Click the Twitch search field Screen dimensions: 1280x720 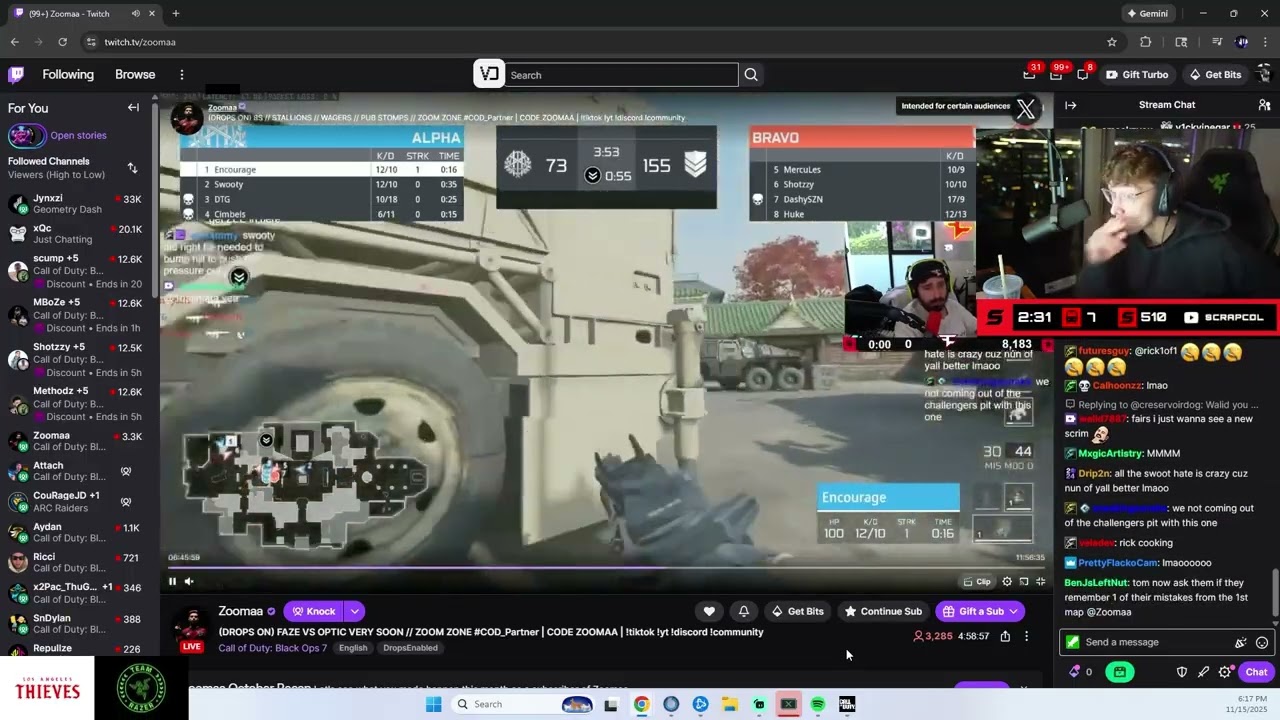tap(622, 75)
